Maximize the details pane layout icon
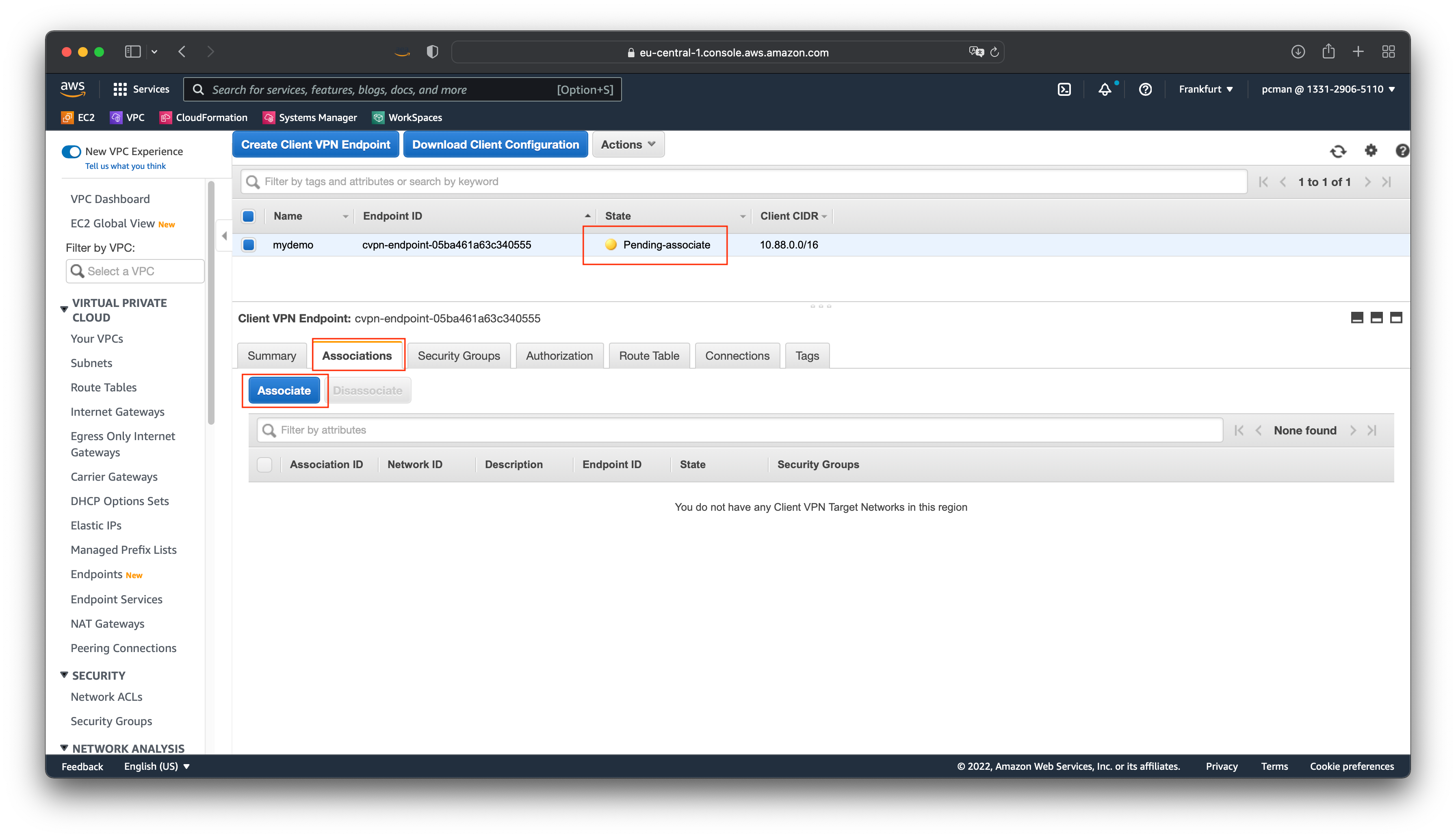The width and height of the screenshot is (1456, 838). pyautogui.click(x=1395, y=318)
